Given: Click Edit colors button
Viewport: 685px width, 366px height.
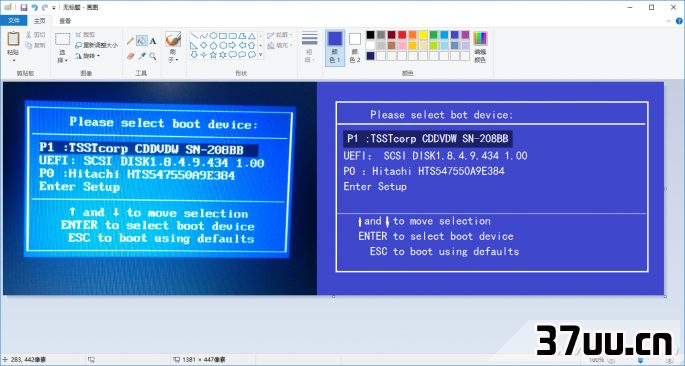Looking at the screenshot, I should pyautogui.click(x=480, y=48).
